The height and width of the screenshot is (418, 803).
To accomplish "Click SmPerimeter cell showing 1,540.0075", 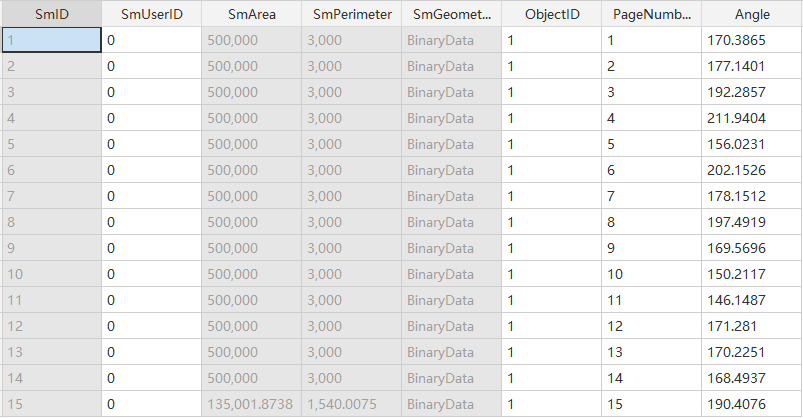I will point(351,404).
